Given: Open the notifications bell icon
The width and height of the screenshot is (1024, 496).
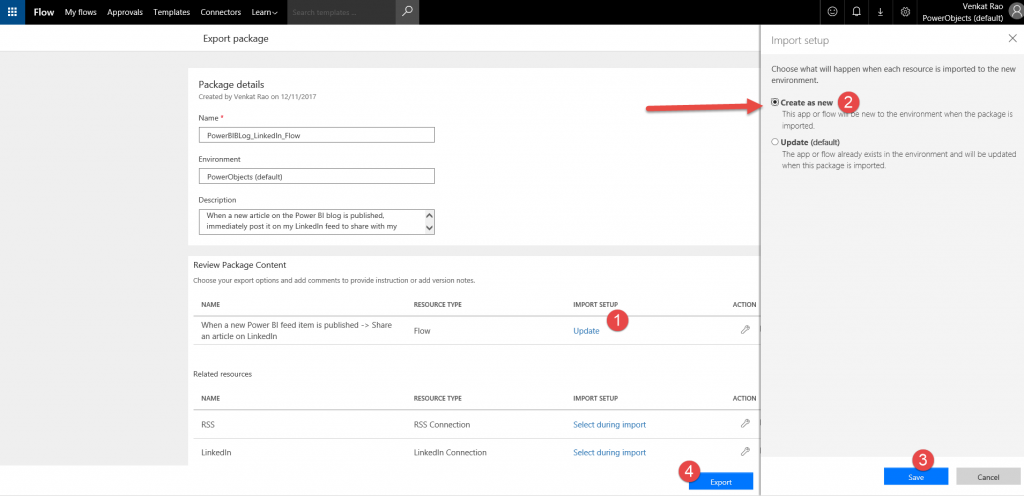Looking at the screenshot, I should point(856,12).
